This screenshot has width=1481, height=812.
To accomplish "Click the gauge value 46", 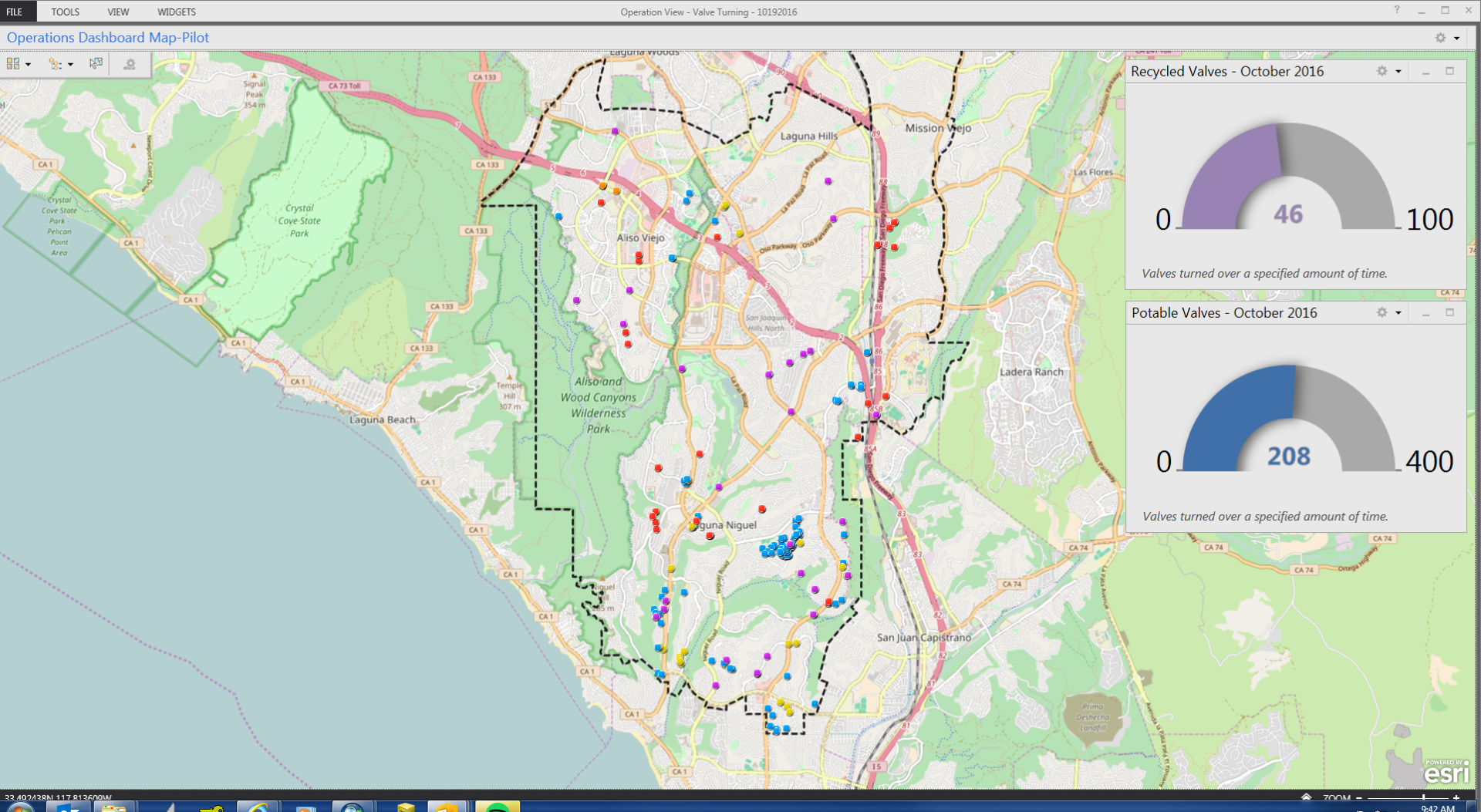I will 1288,214.
